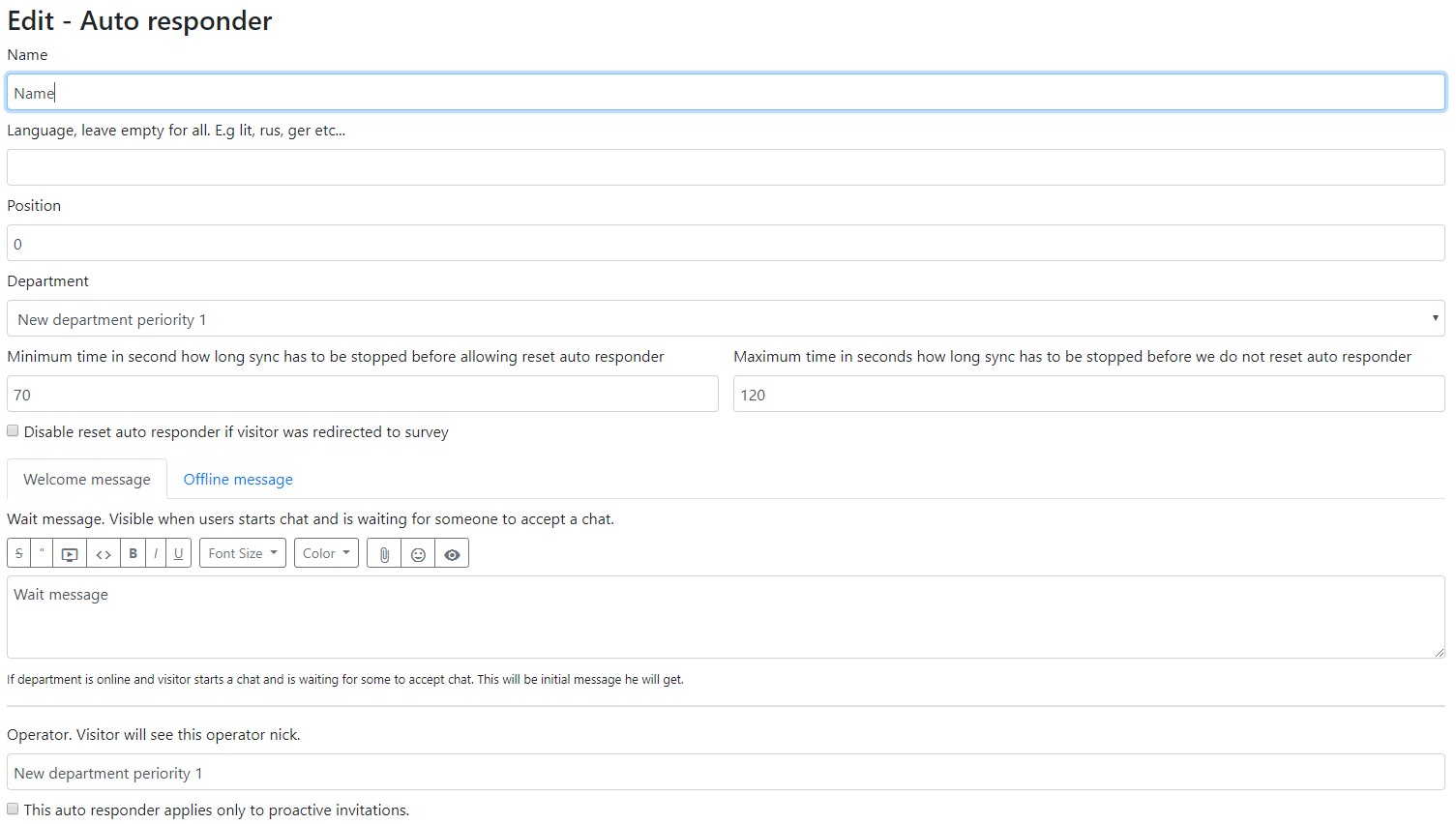This screenshot has width=1456, height=824.
Task: Click the Operator nick input field
Action: pyautogui.click(x=726, y=772)
